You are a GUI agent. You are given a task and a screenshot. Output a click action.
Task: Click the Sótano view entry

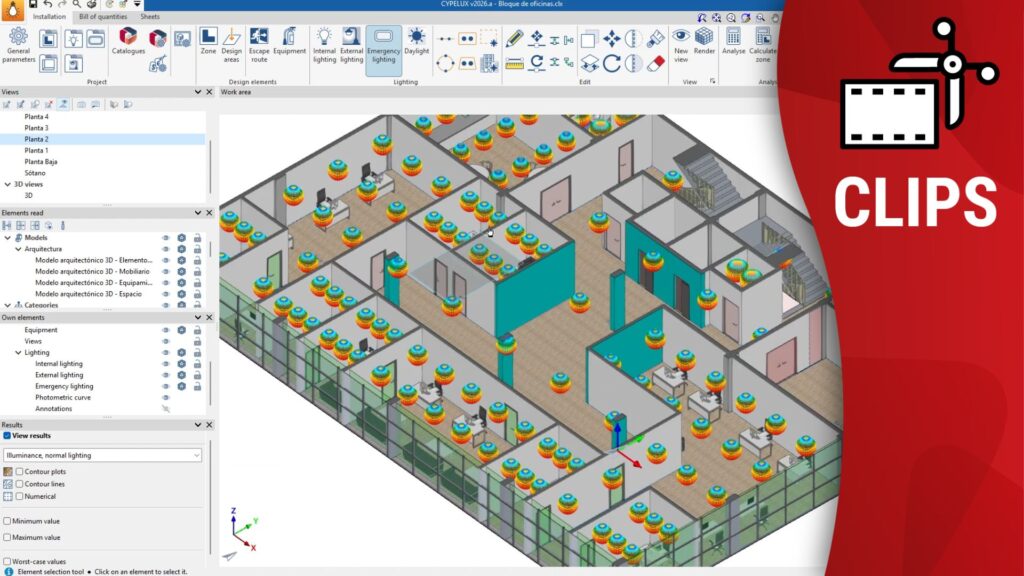point(35,172)
